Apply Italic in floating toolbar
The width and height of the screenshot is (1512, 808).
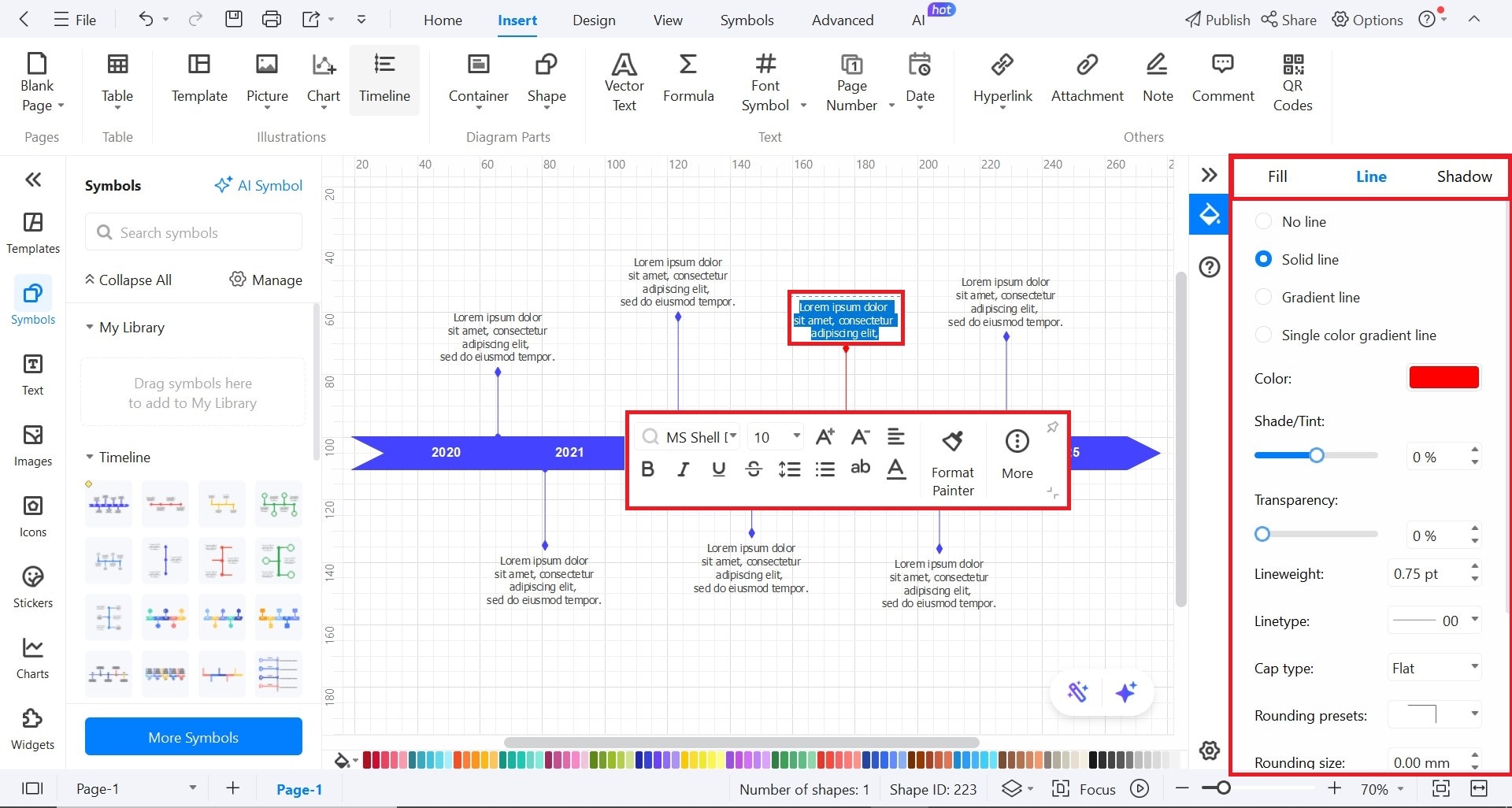tap(684, 469)
